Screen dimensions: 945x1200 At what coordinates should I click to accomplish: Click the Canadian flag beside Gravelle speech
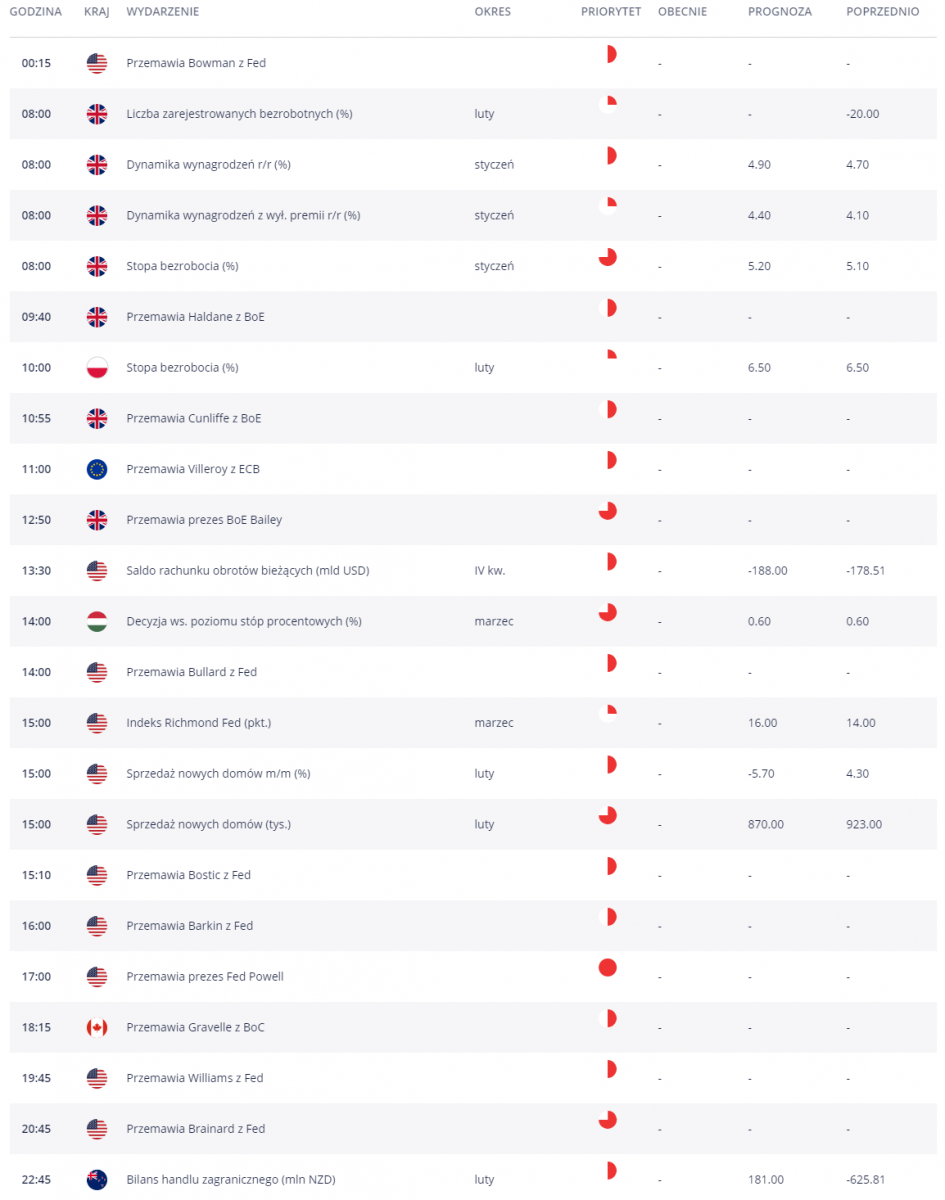(97, 1028)
